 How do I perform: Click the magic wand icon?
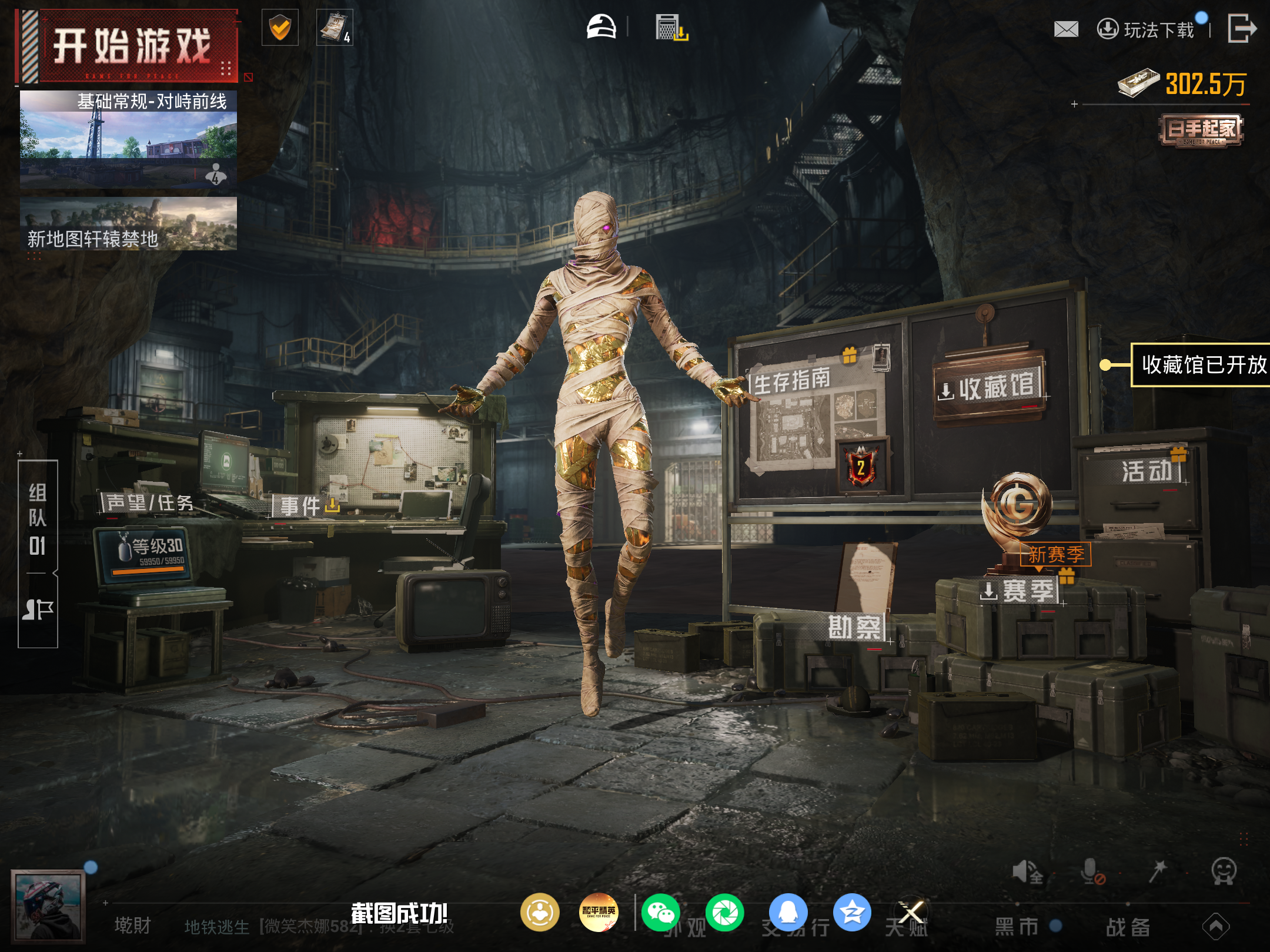[1158, 871]
